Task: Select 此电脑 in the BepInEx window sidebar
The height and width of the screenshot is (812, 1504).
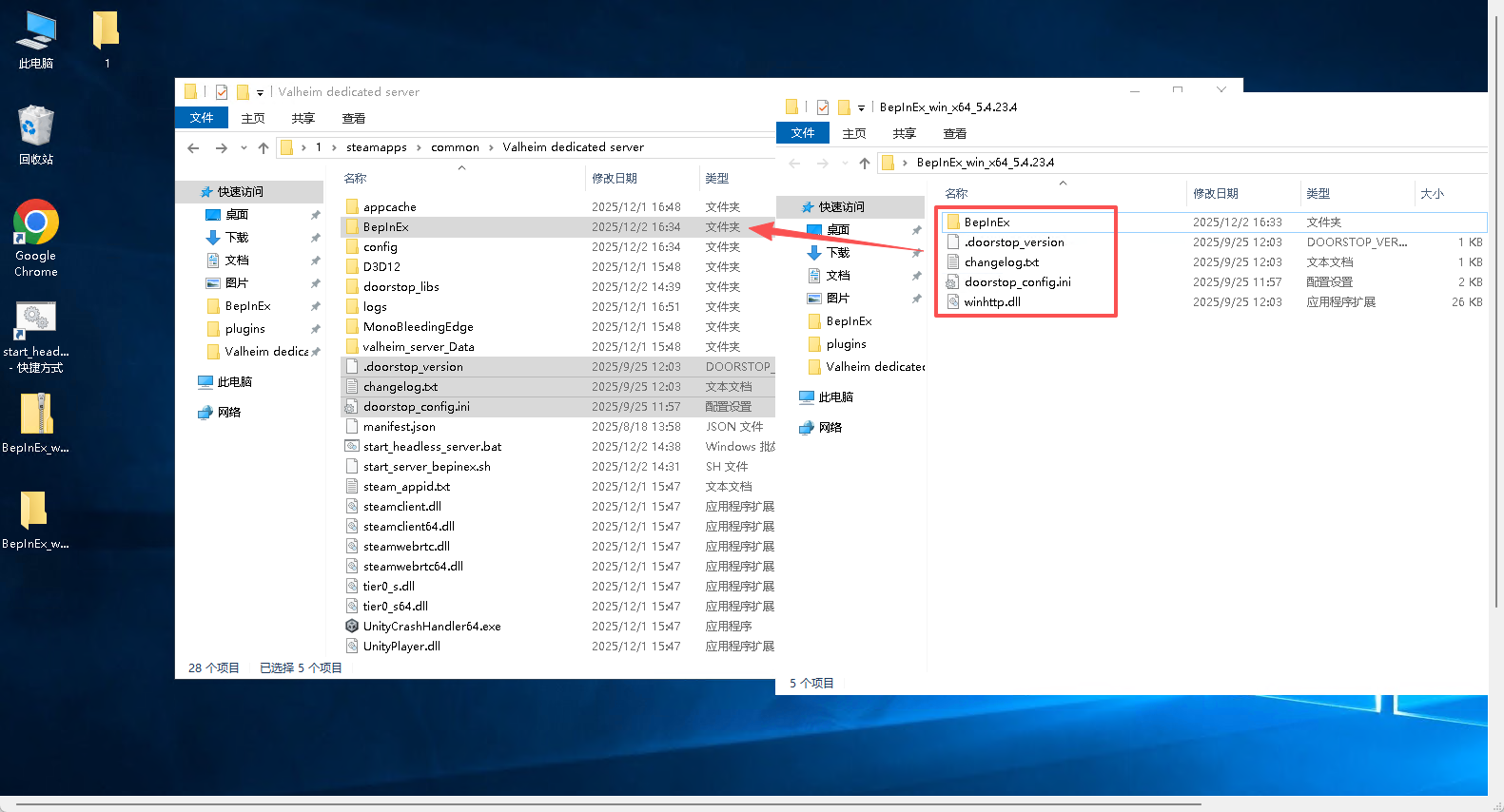Action: point(835,397)
